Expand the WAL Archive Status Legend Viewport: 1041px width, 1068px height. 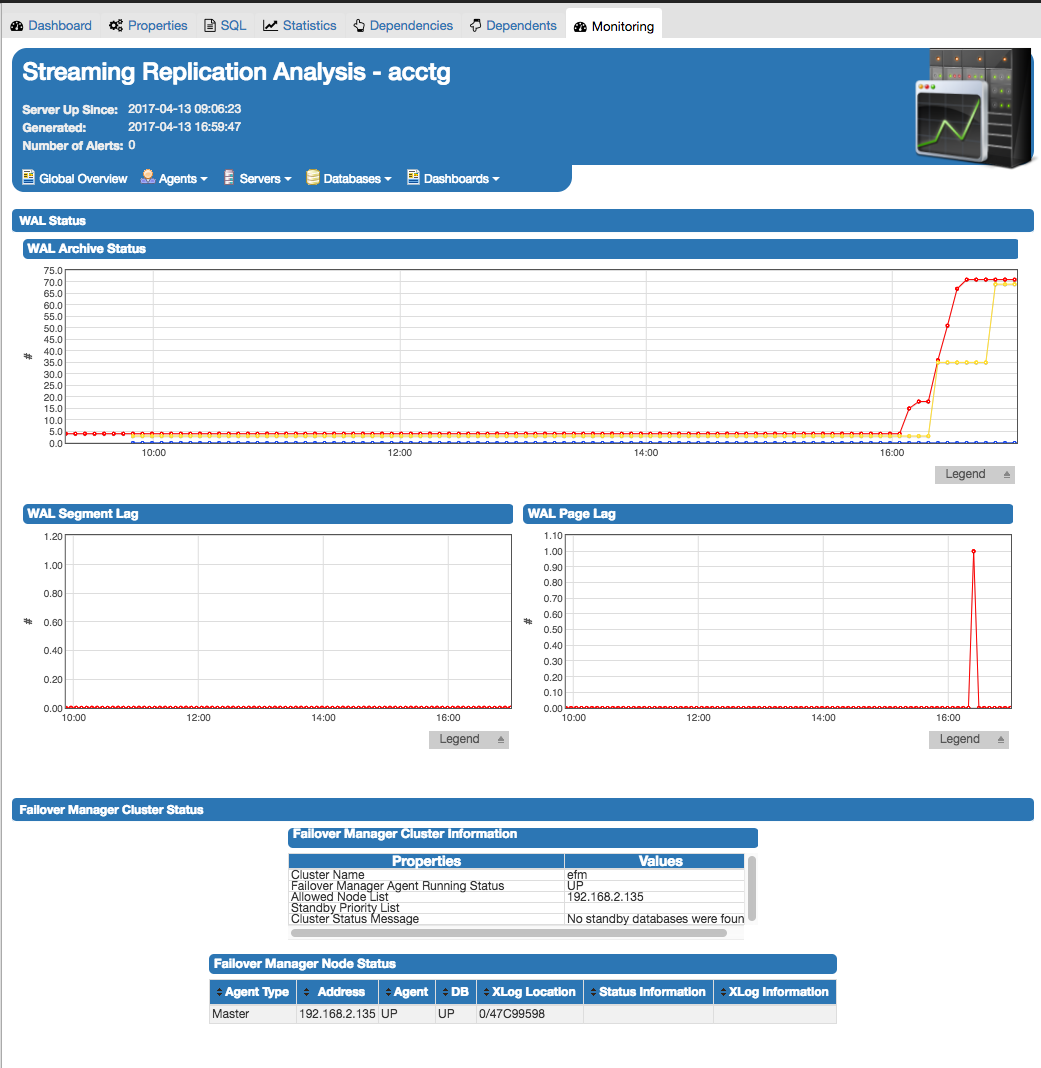pyautogui.click(x=975, y=474)
